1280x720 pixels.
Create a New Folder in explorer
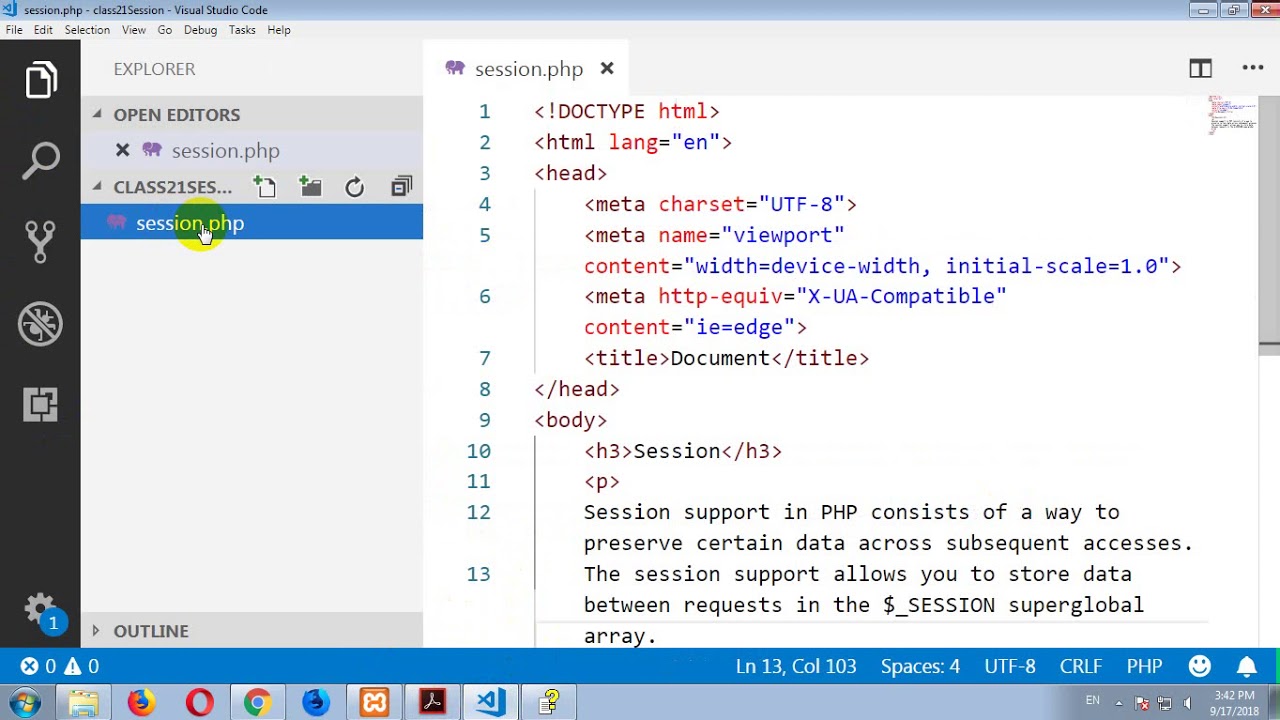click(x=310, y=187)
